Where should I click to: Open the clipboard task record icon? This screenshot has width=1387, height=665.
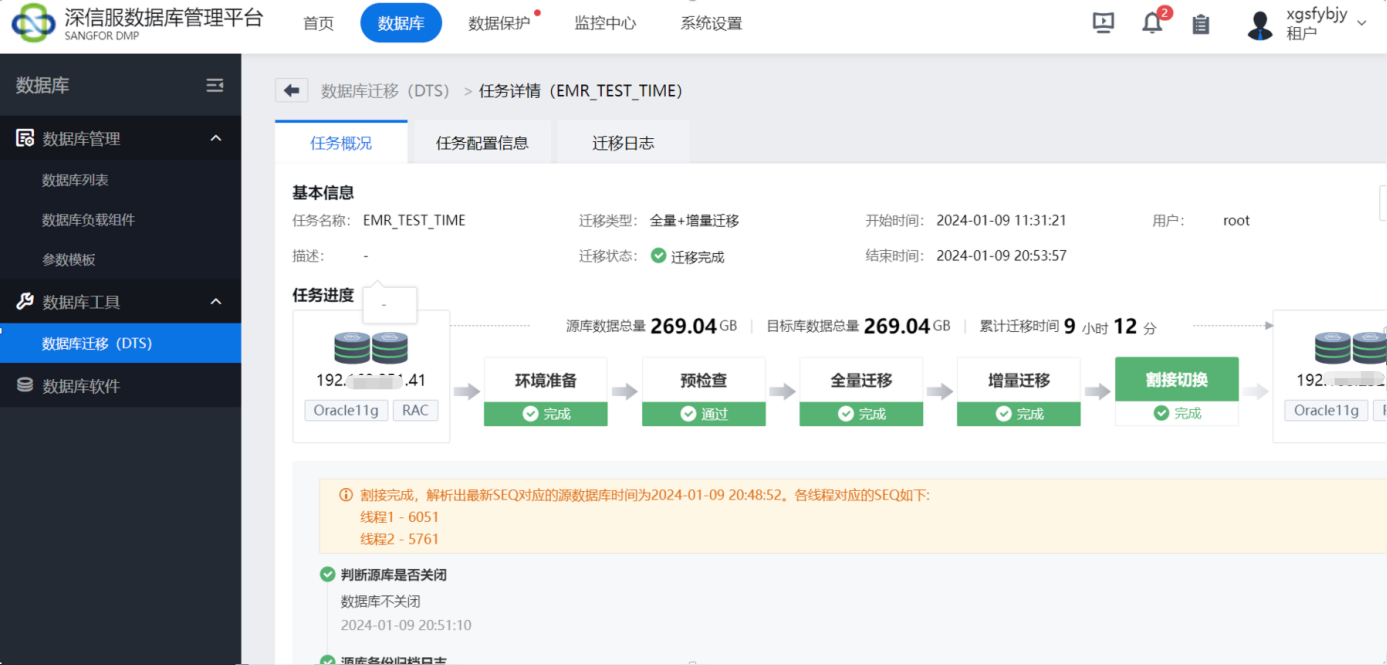(x=1200, y=23)
